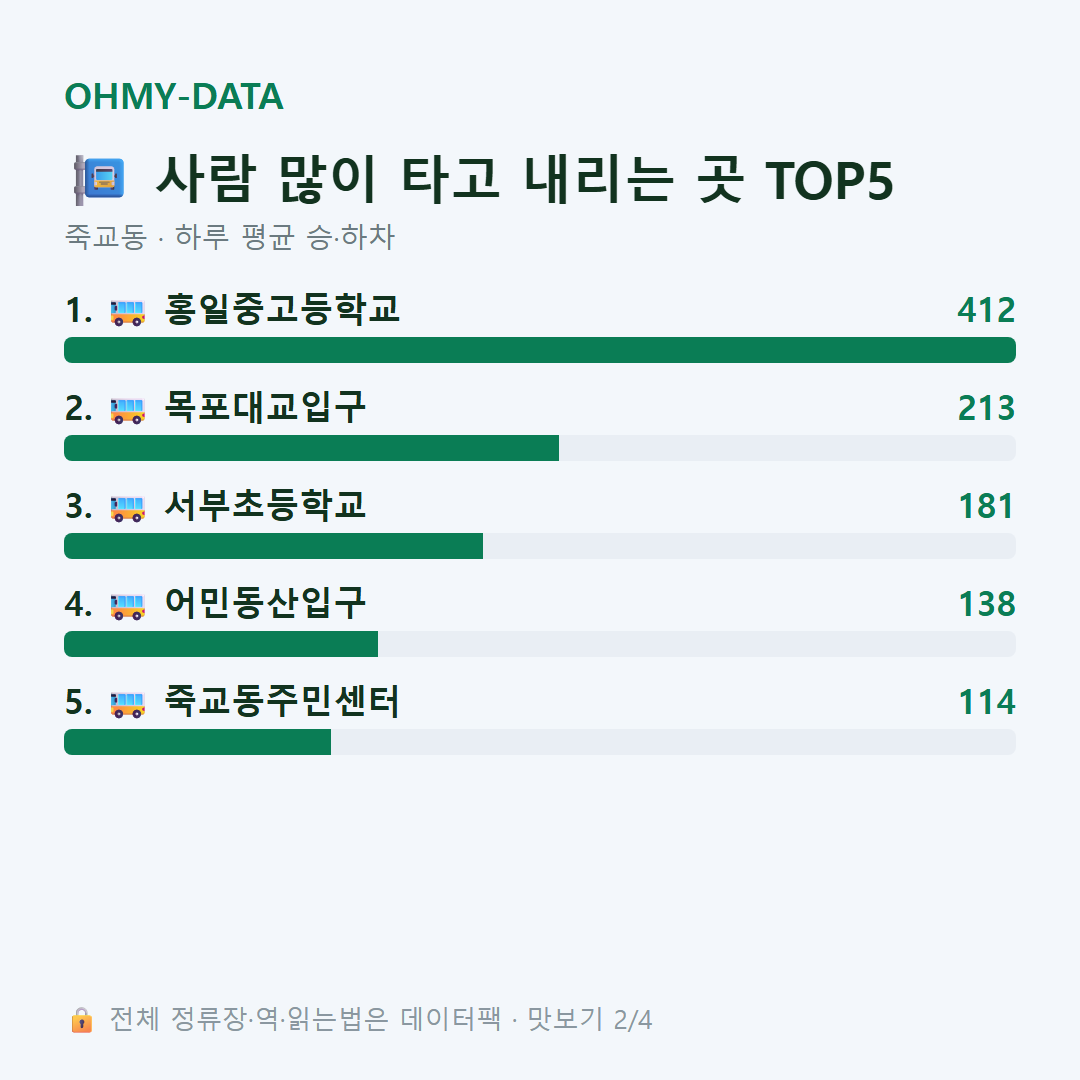Click the 412 ridership value
The image size is (1080, 1080).
click(x=986, y=310)
